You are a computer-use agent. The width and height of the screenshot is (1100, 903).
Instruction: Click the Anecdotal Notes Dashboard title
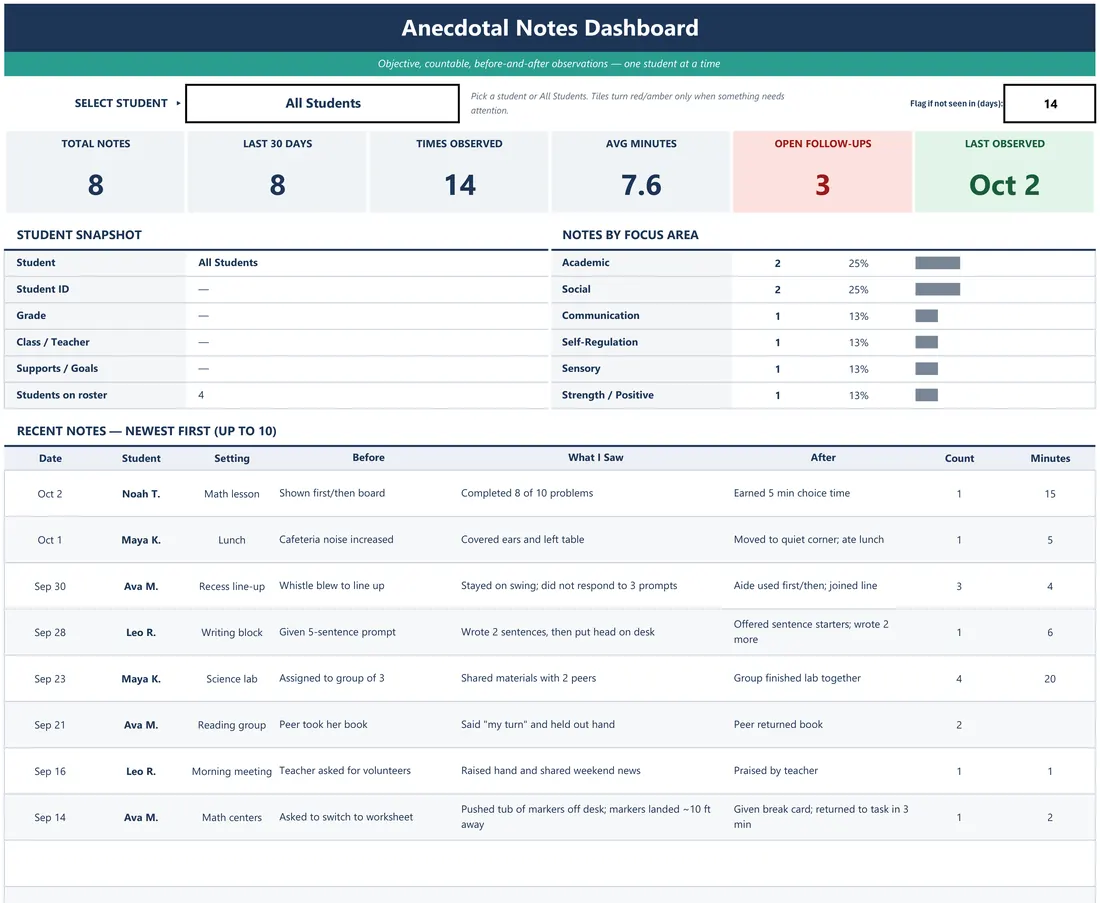[550, 28]
